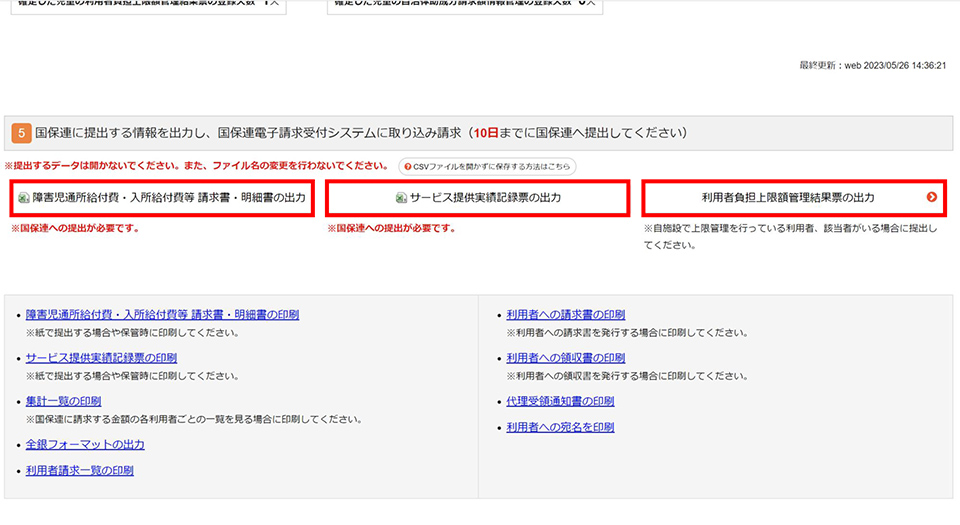The width and height of the screenshot is (960, 525).
Task: Open 集計一覧の印刷 link
Action: coord(63,401)
